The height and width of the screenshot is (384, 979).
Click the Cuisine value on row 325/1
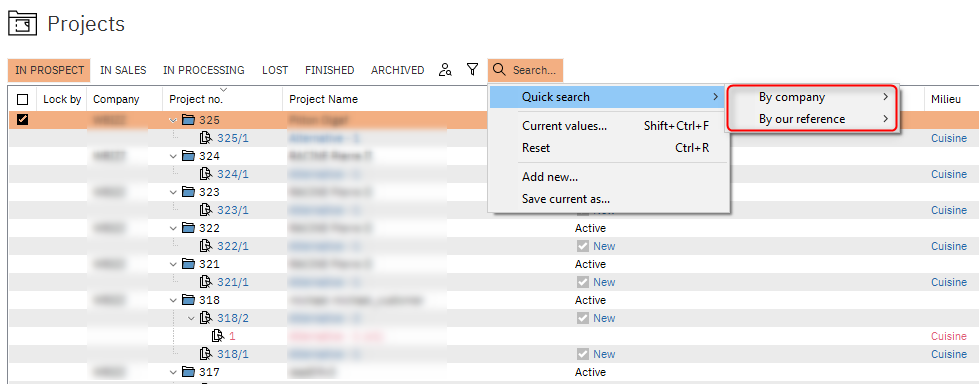[x=949, y=138]
